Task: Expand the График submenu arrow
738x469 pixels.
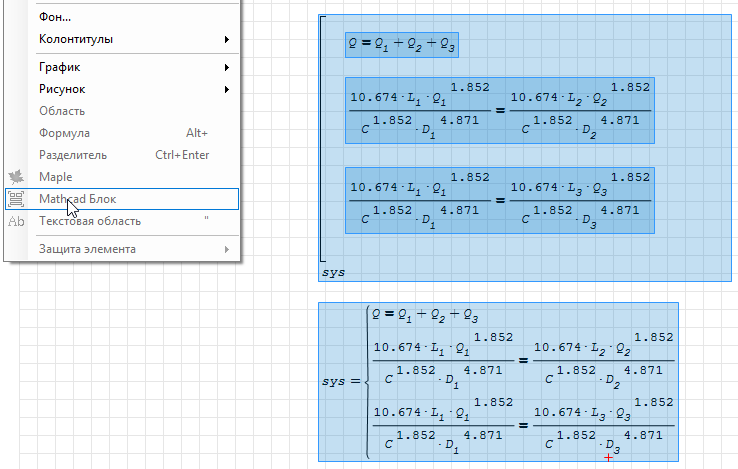Action: (x=227, y=67)
